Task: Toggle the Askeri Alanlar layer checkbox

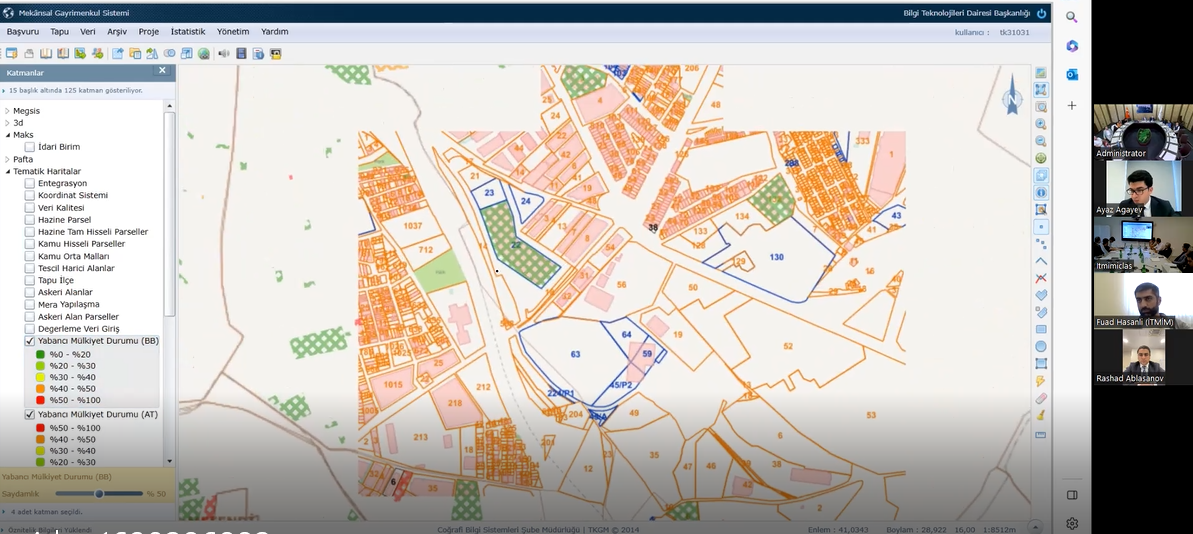Action: (x=30, y=292)
